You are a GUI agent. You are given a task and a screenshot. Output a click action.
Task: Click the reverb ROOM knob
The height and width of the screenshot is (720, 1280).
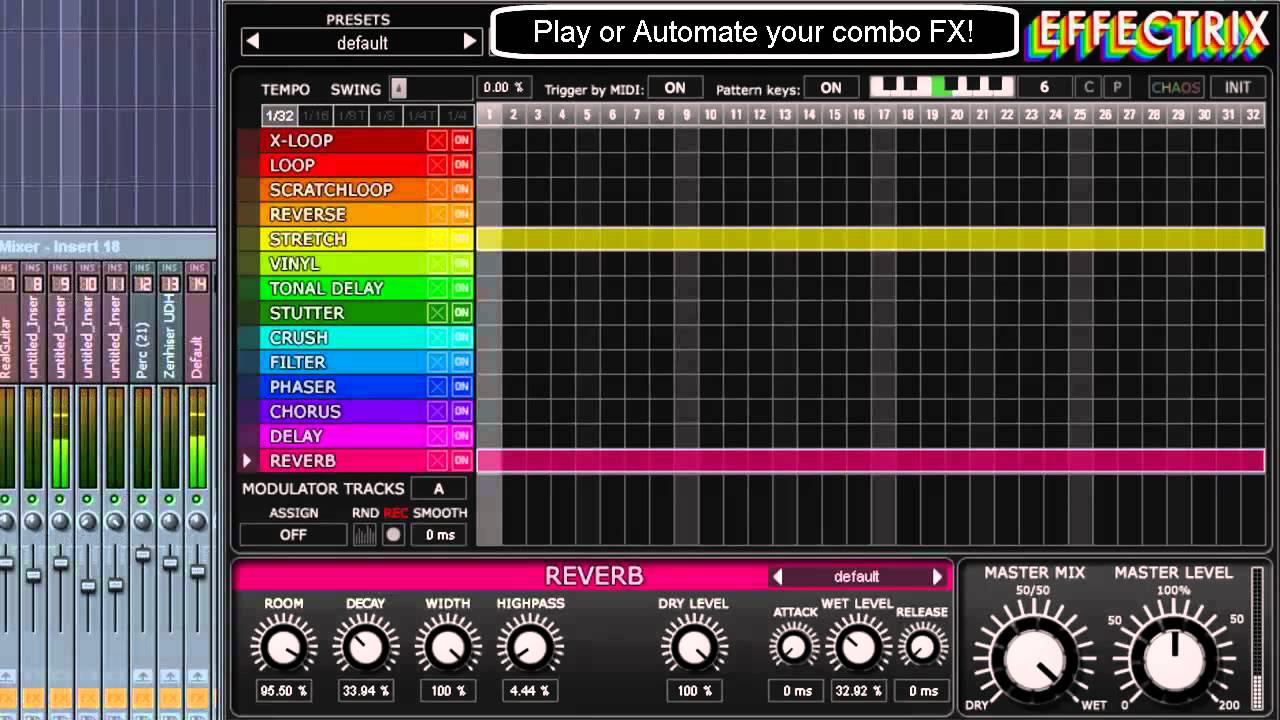282,648
